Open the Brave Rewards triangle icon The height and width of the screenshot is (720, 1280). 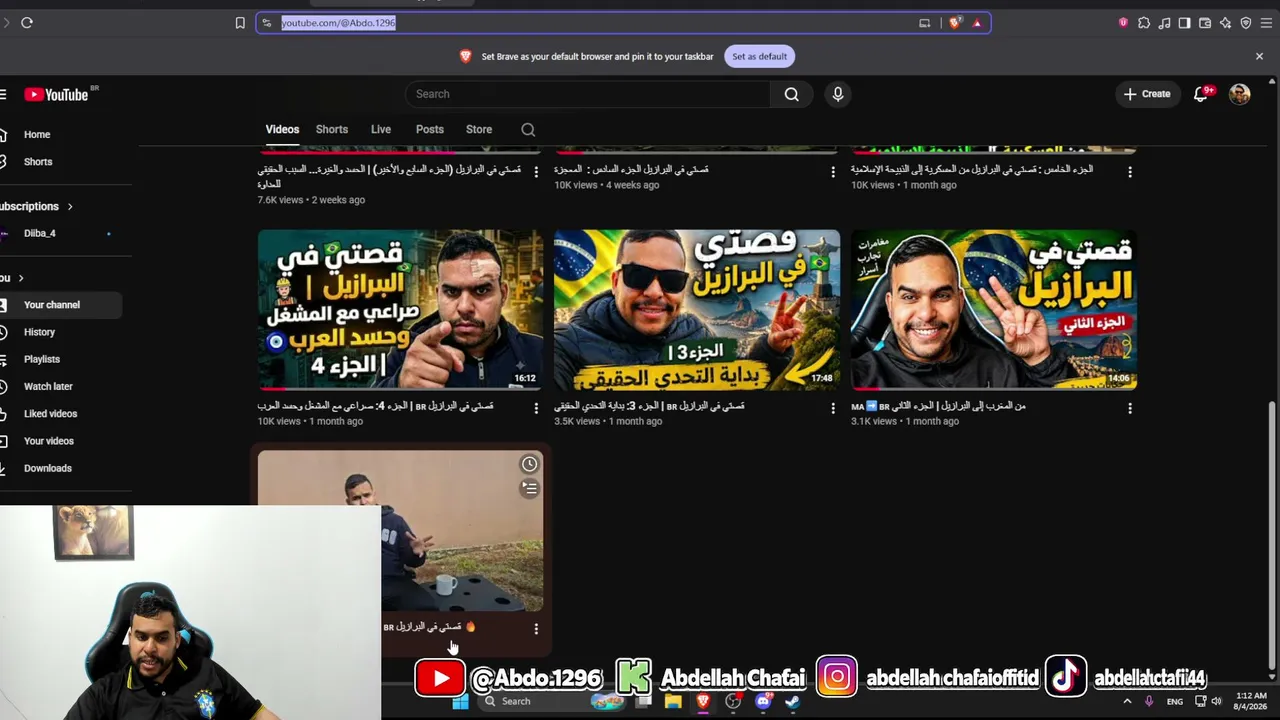[977, 23]
